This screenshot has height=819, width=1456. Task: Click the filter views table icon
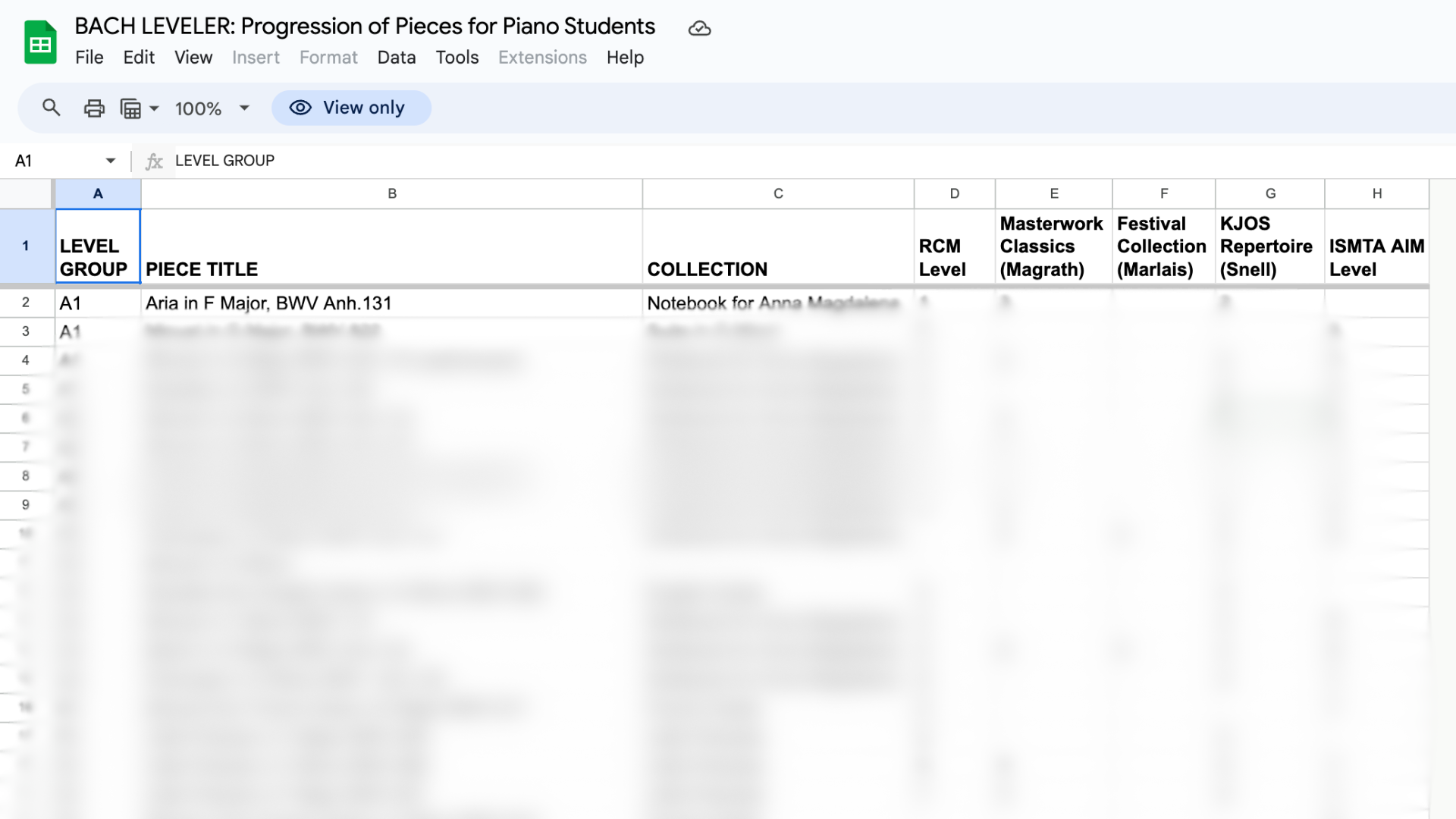130,108
